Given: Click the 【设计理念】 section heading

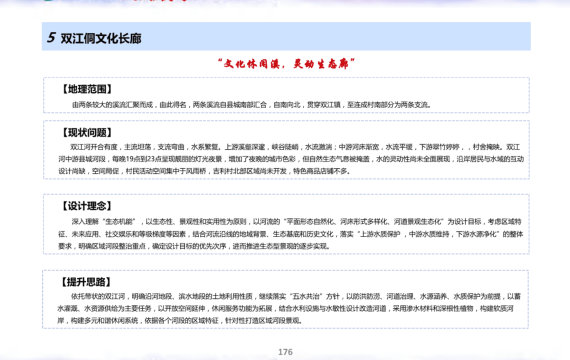Looking at the screenshot, I should pos(87,206).
